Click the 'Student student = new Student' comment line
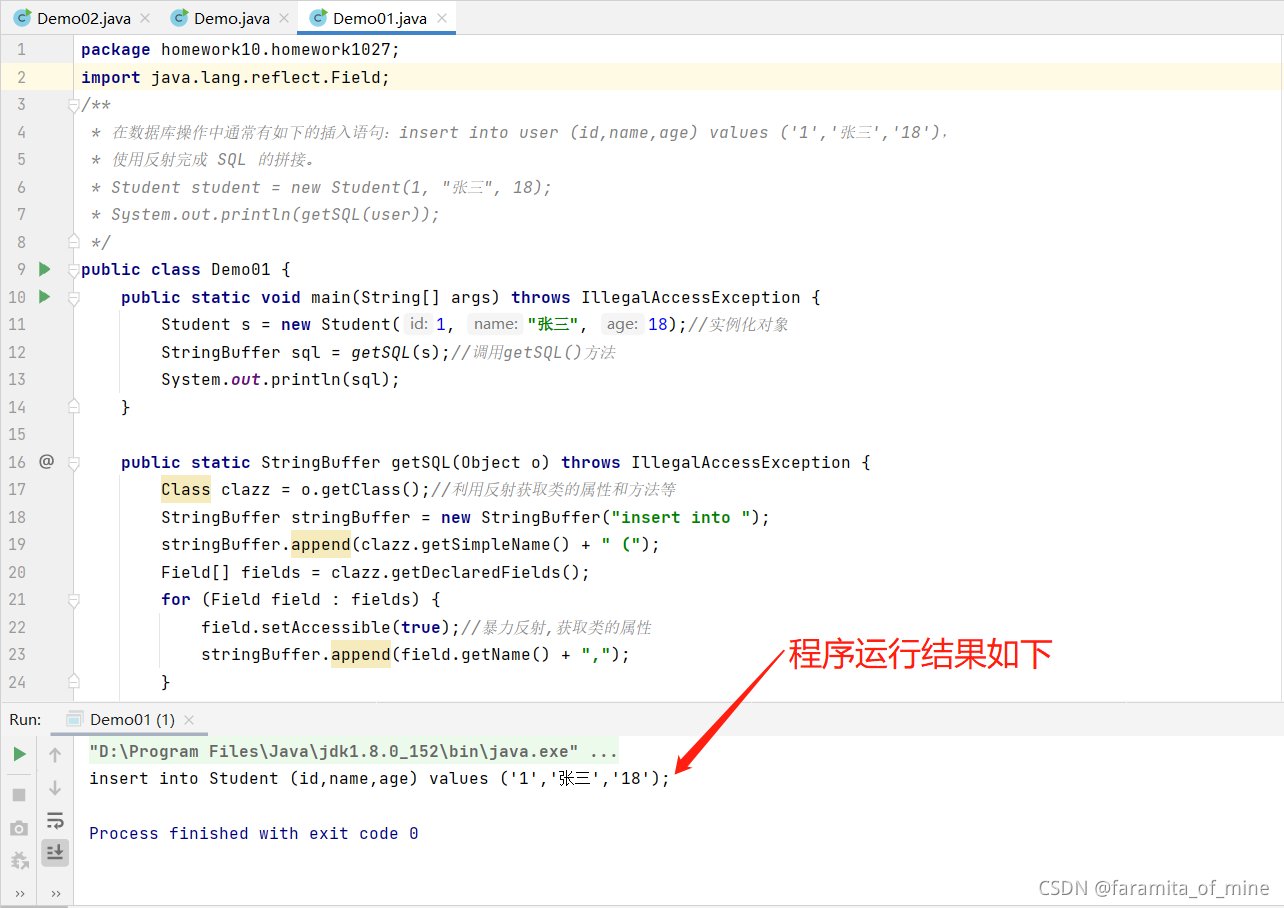This screenshot has width=1284, height=908. tap(331, 187)
